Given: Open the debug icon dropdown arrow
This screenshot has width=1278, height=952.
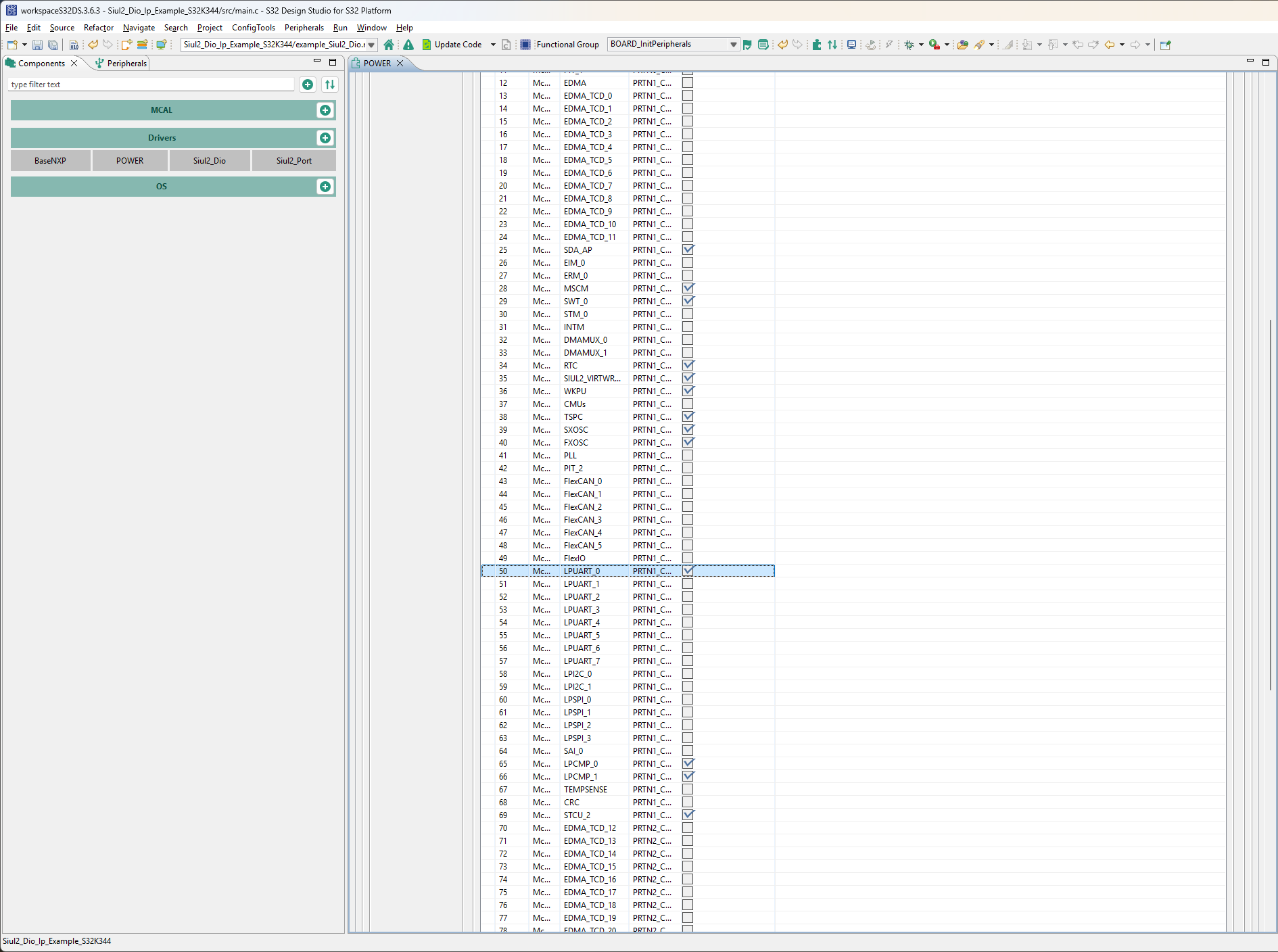Looking at the screenshot, I should 922,44.
